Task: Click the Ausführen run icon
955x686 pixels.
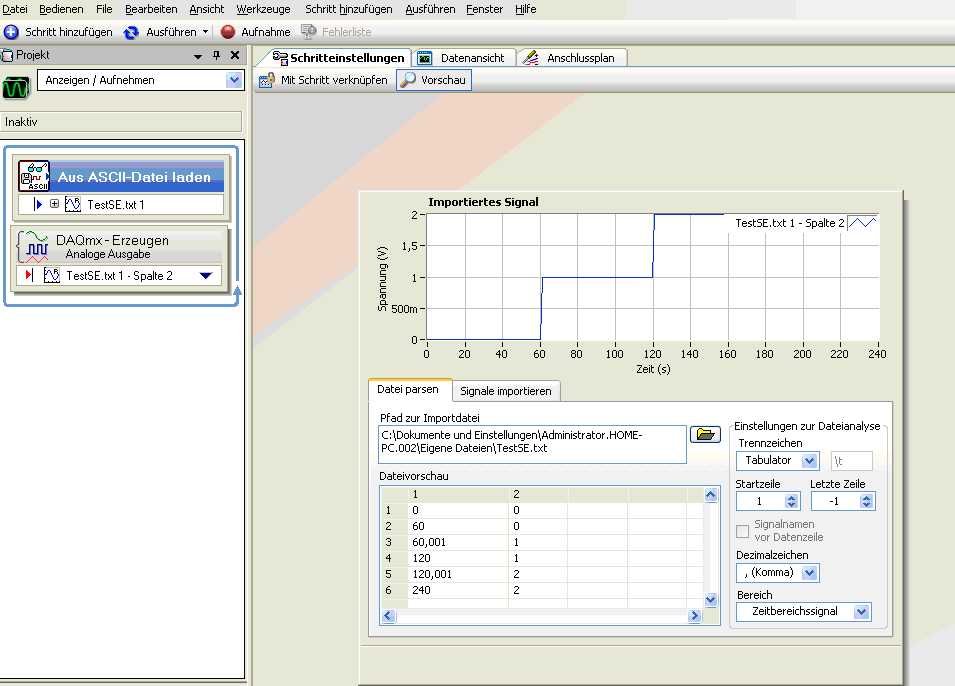Action: (x=131, y=32)
